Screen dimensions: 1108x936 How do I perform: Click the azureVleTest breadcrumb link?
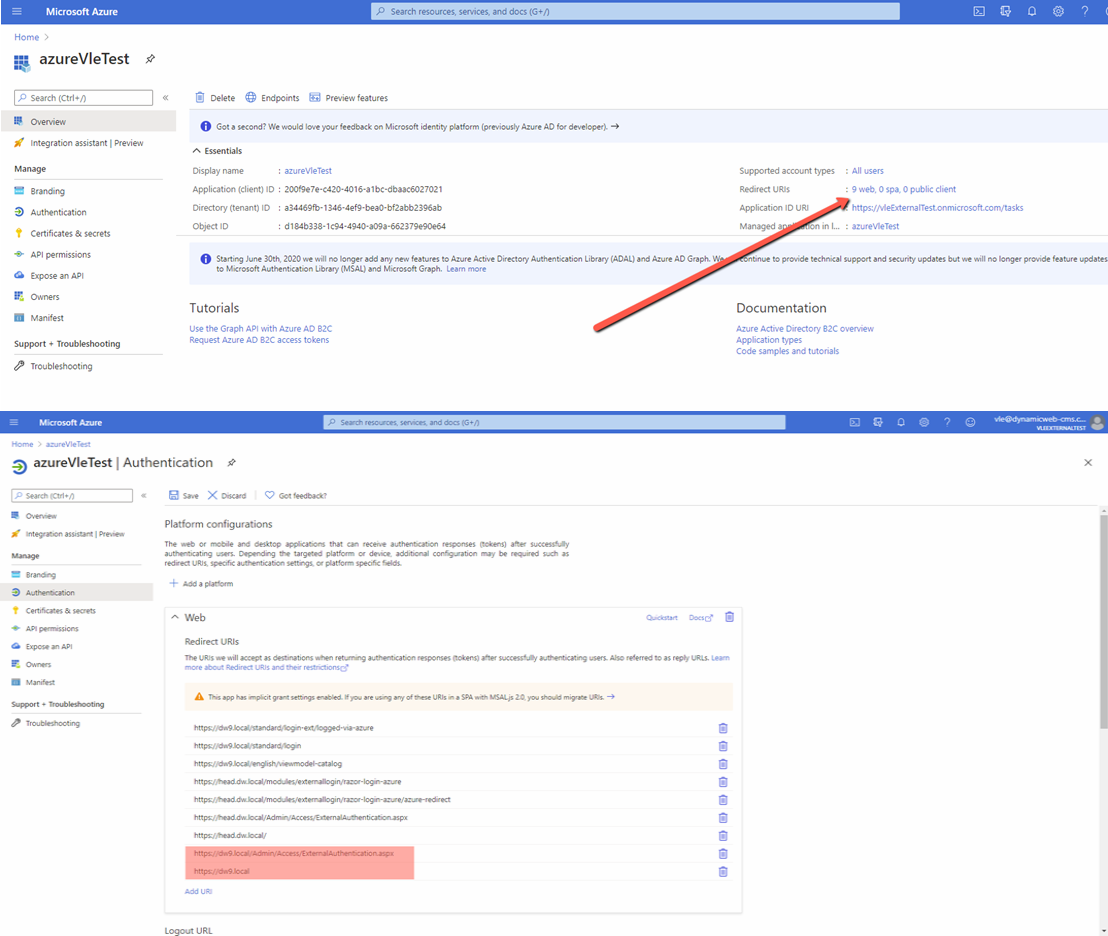(68, 444)
